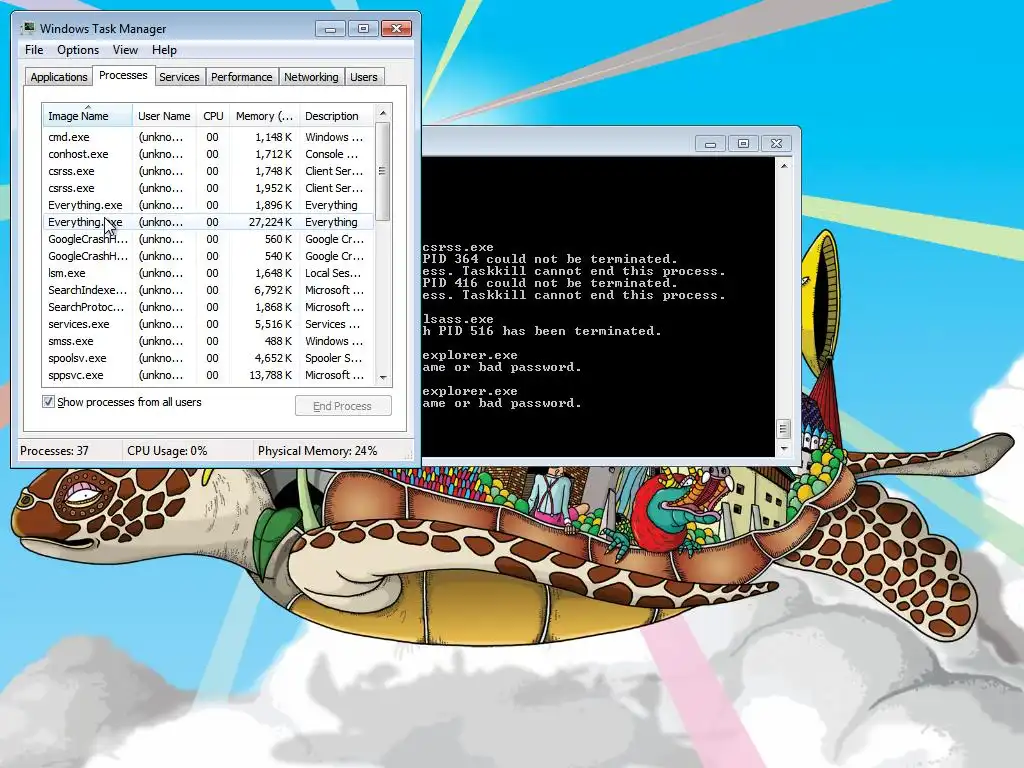Click the Physical Memory: 24% status entry
This screenshot has height=768, width=1024.
pyautogui.click(x=317, y=451)
